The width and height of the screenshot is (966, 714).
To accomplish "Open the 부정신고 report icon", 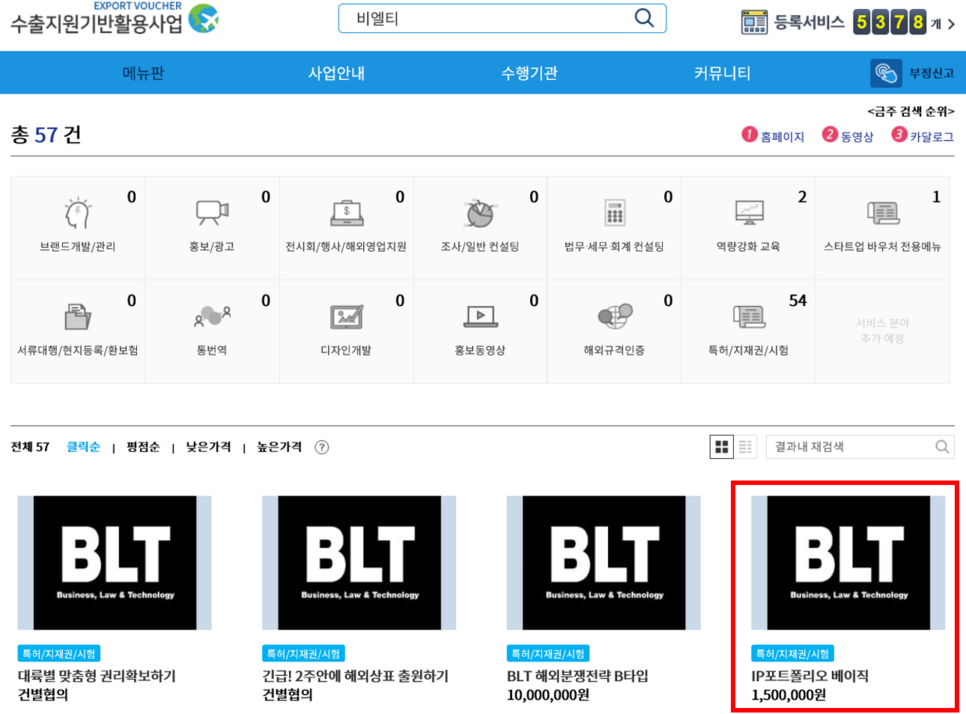I will click(x=887, y=72).
